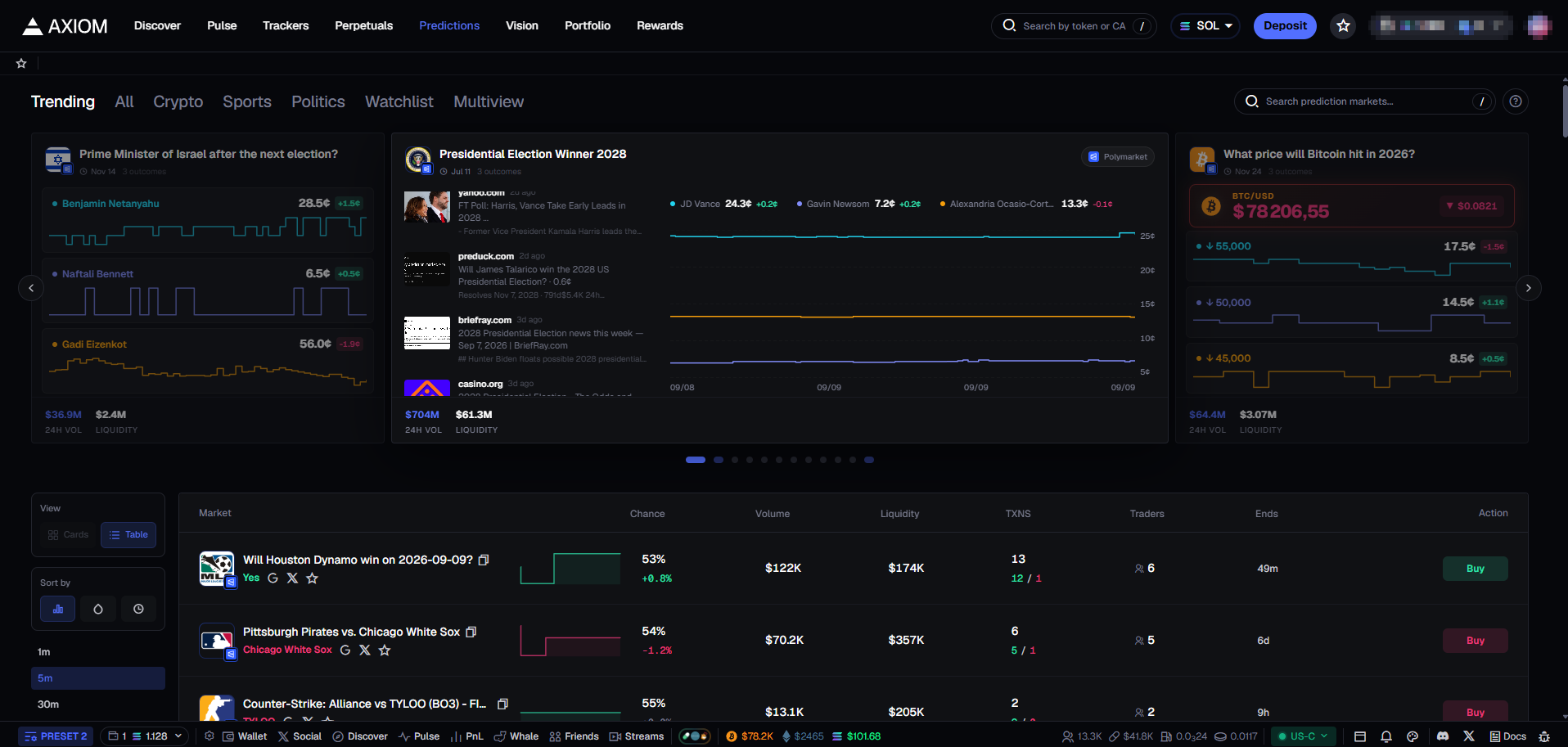The width and height of the screenshot is (1568, 747).
Task: Open layout window icon in bottom bar
Action: 1360,736
